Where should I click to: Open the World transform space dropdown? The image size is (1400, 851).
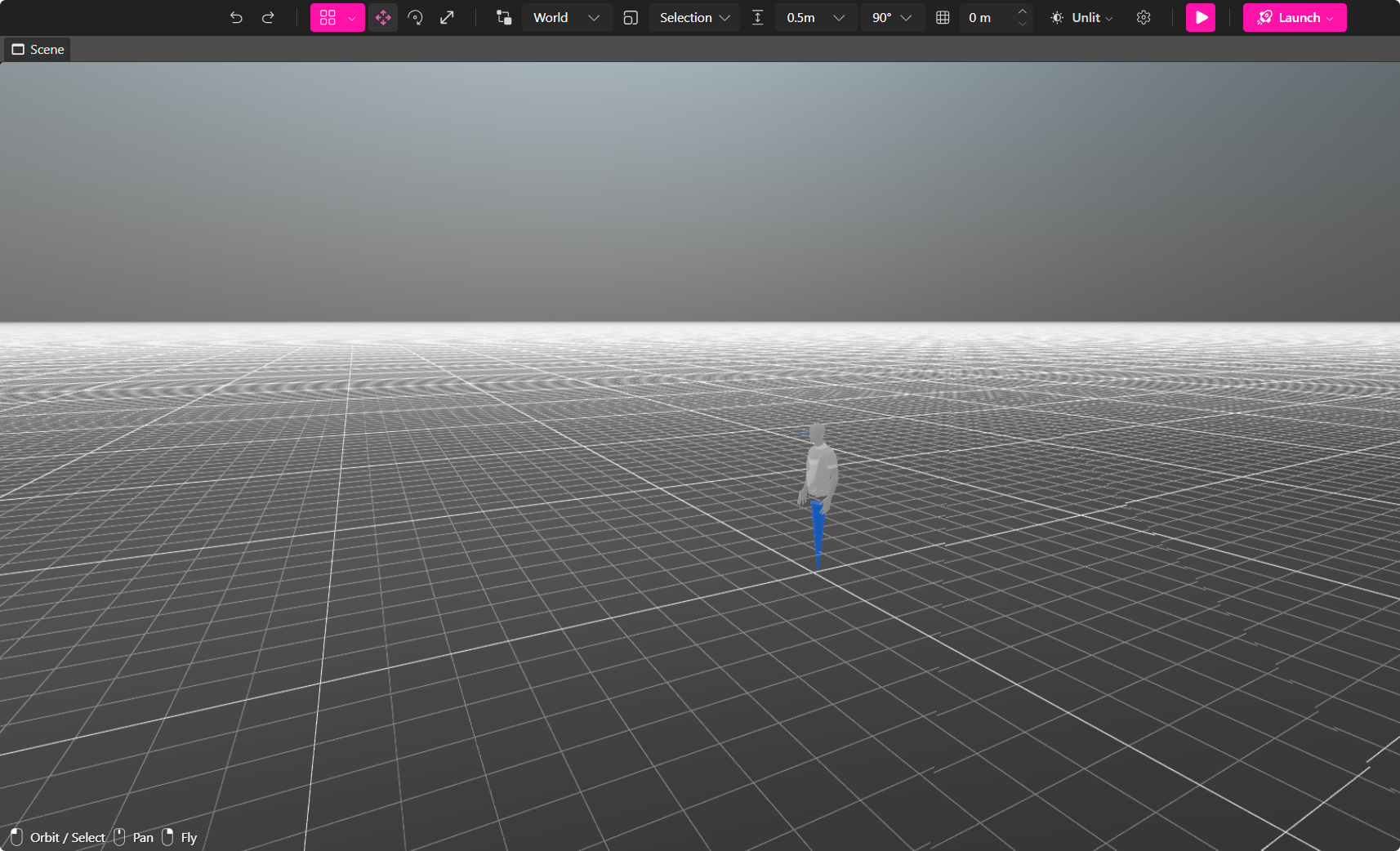pos(566,17)
